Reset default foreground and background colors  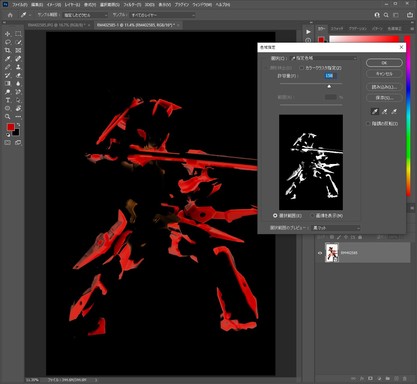[x=8, y=135]
